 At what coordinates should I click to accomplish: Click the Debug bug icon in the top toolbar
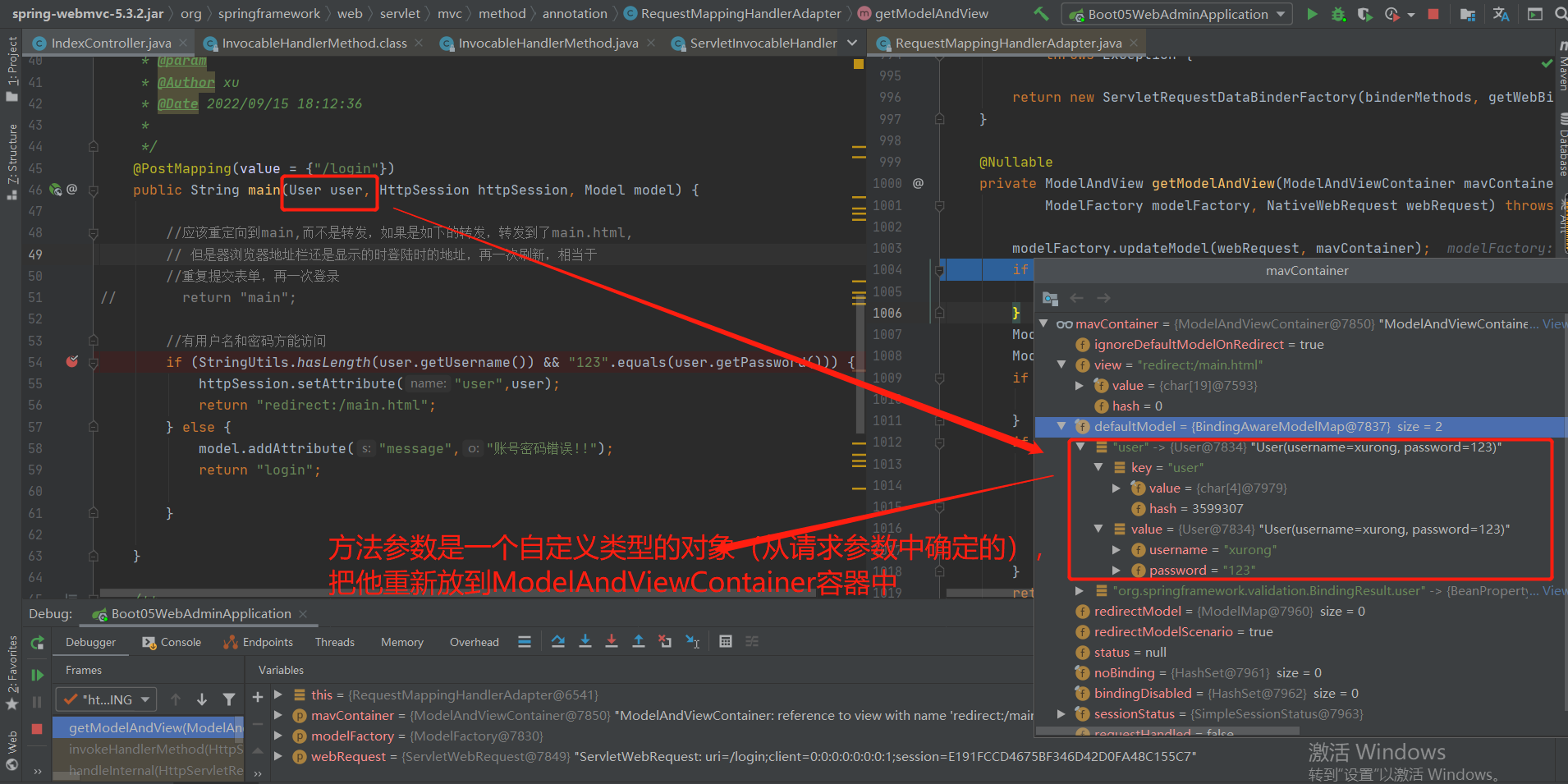1339,14
